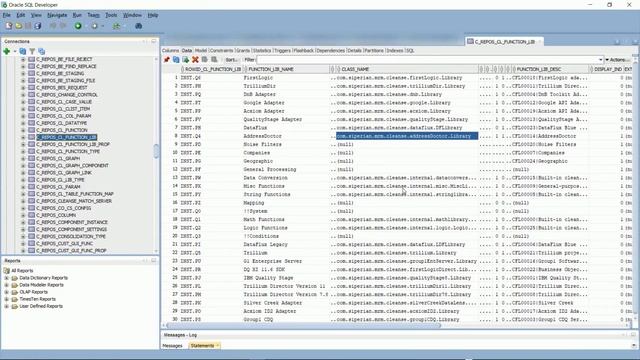Click the Migration icon in main toolbar
Screen dimensions: 640x360
117,26
